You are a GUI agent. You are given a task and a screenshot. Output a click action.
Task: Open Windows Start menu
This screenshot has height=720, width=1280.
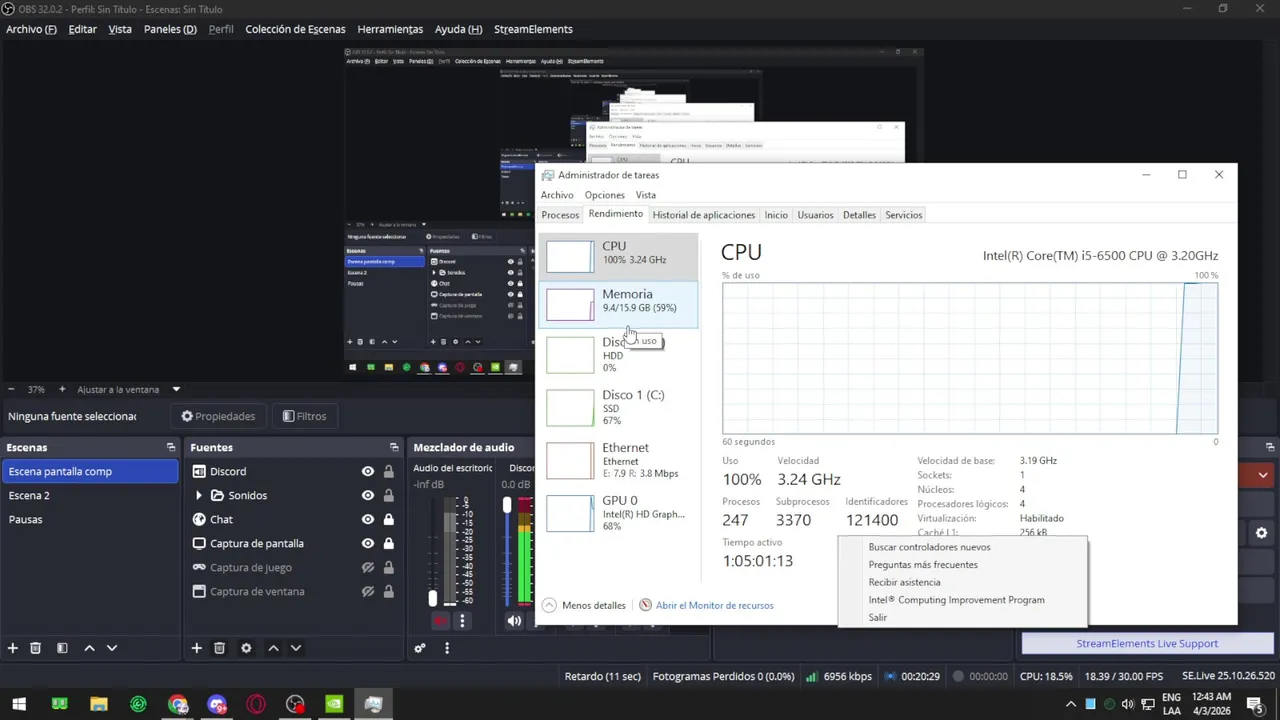point(19,704)
